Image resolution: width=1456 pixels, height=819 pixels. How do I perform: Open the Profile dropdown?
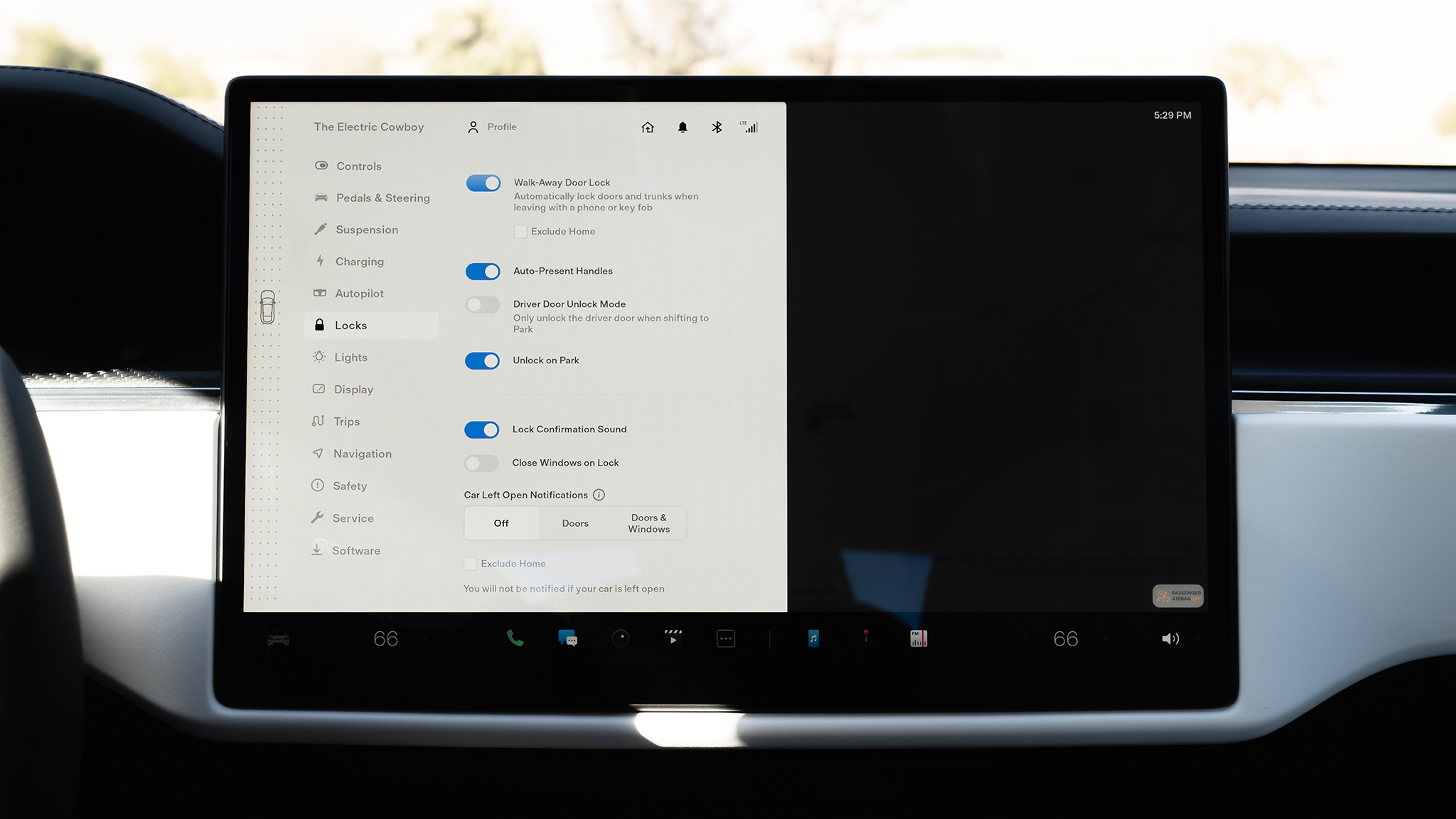coord(492,127)
